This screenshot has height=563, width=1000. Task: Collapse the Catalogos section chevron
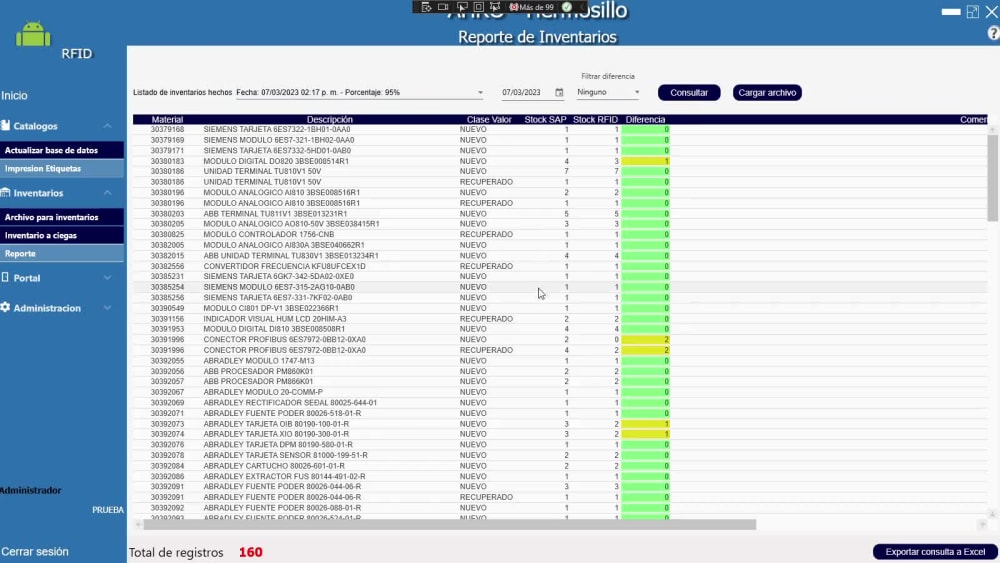click(107, 126)
